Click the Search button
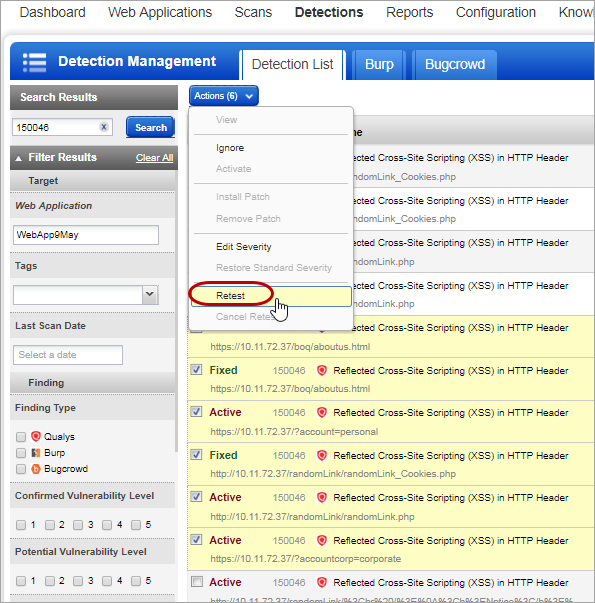The height and width of the screenshot is (603, 595). click(x=150, y=127)
